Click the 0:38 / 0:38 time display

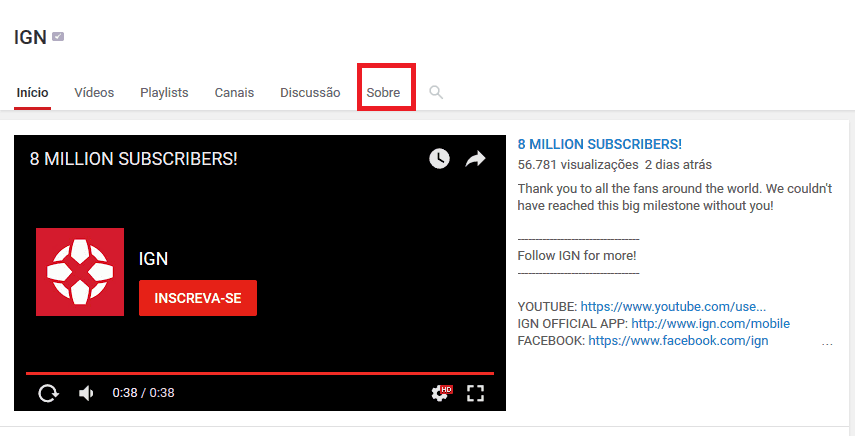tap(143, 393)
